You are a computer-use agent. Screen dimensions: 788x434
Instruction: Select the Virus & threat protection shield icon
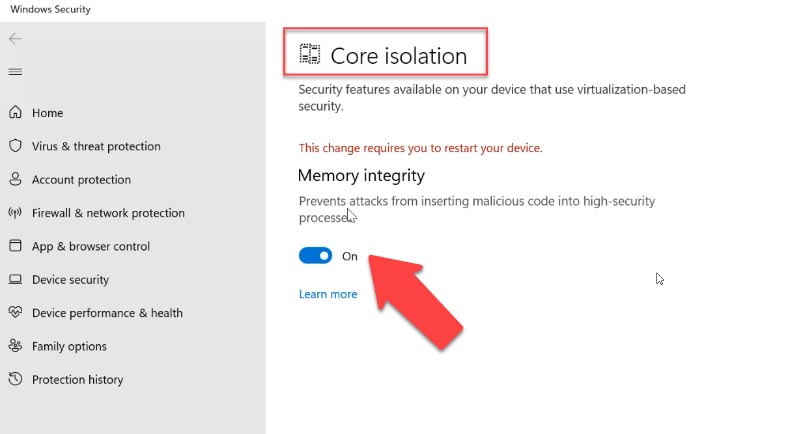[x=16, y=146]
